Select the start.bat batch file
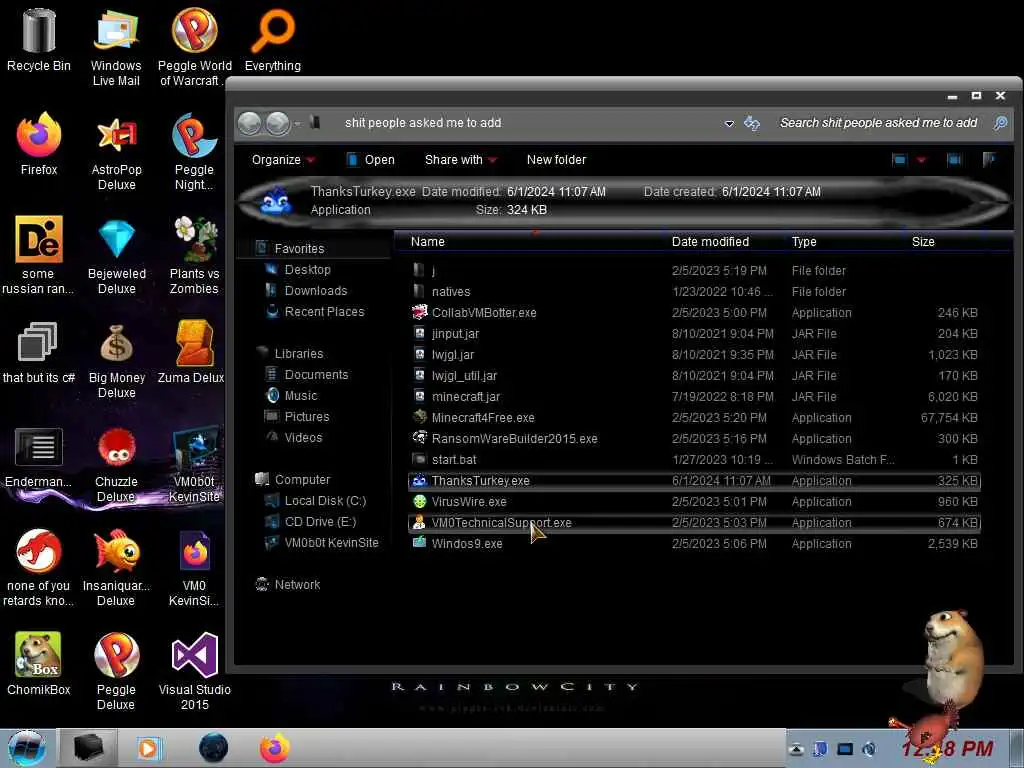Screen dimensions: 1024x768 click(694, 460)
